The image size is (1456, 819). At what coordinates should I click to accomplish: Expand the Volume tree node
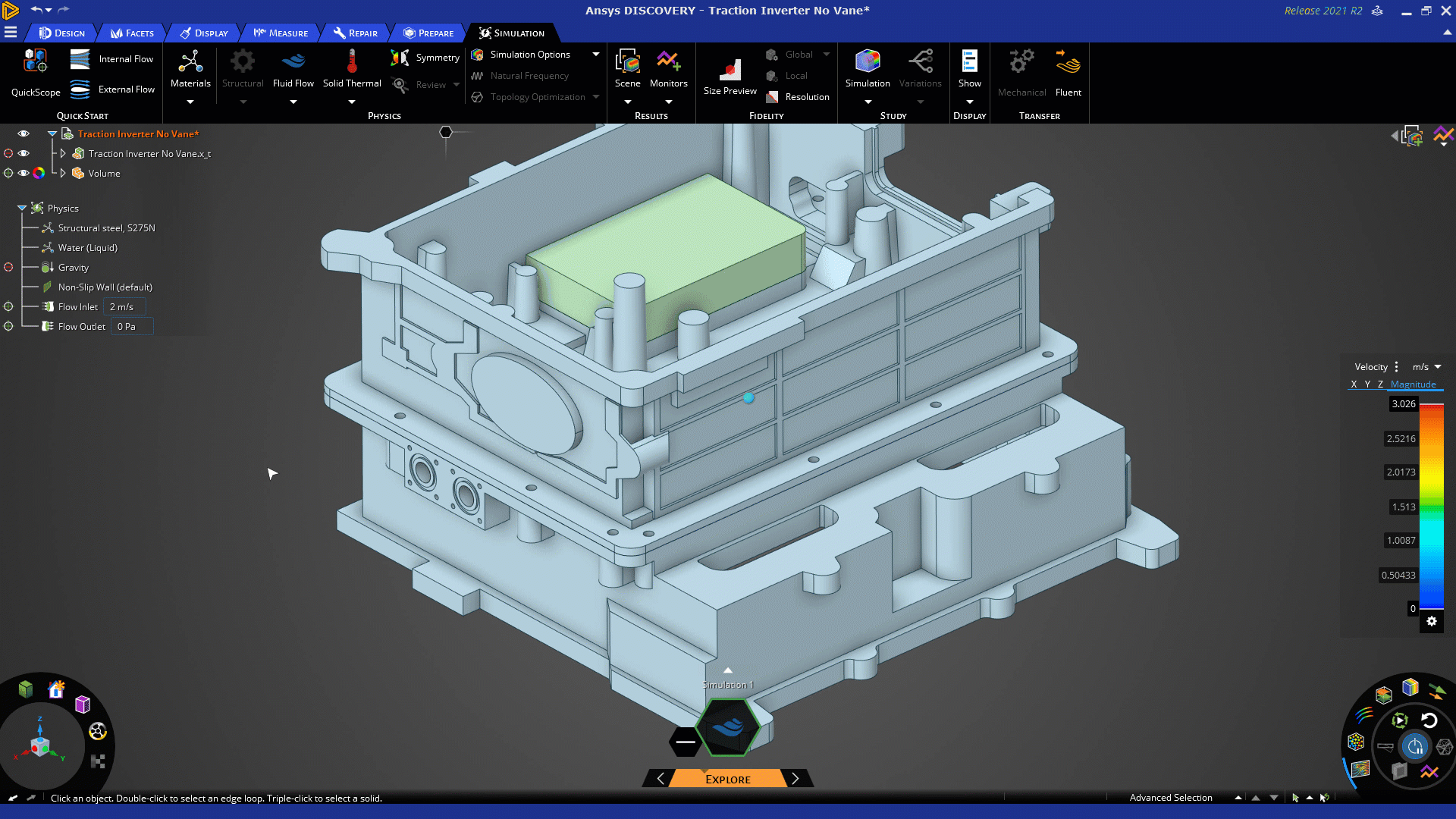[x=63, y=174]
